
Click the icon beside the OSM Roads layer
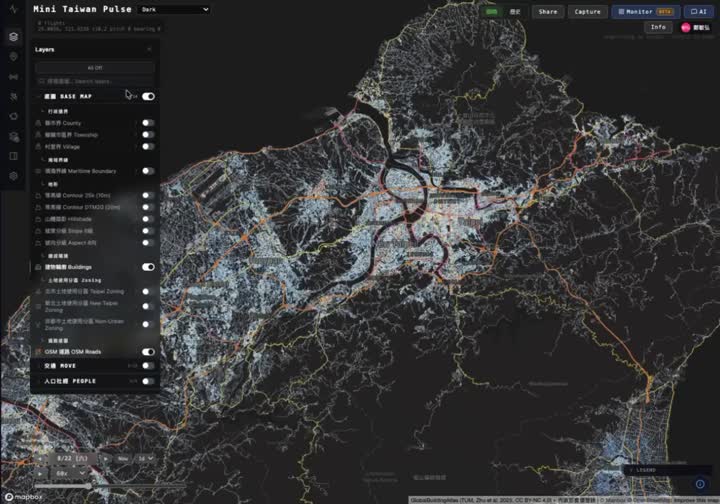click(39, 352)
